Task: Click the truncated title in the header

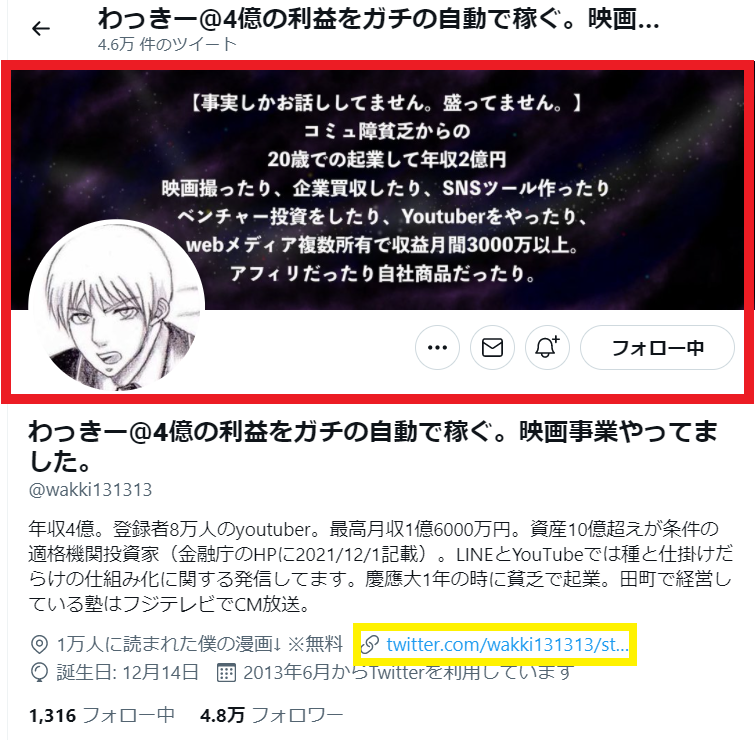Action: click(378, 18)
